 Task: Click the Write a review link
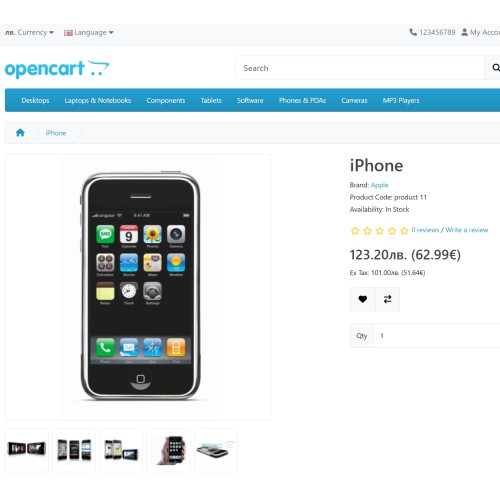[x=467, y=230]
